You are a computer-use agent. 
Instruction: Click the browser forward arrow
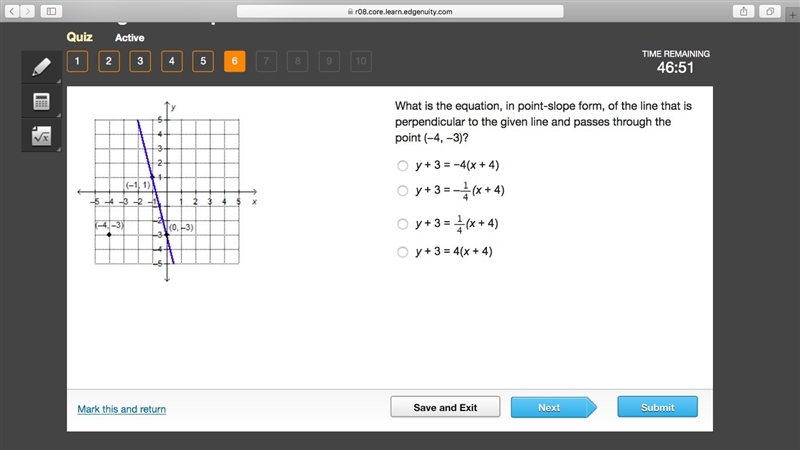tap(28, 11)
